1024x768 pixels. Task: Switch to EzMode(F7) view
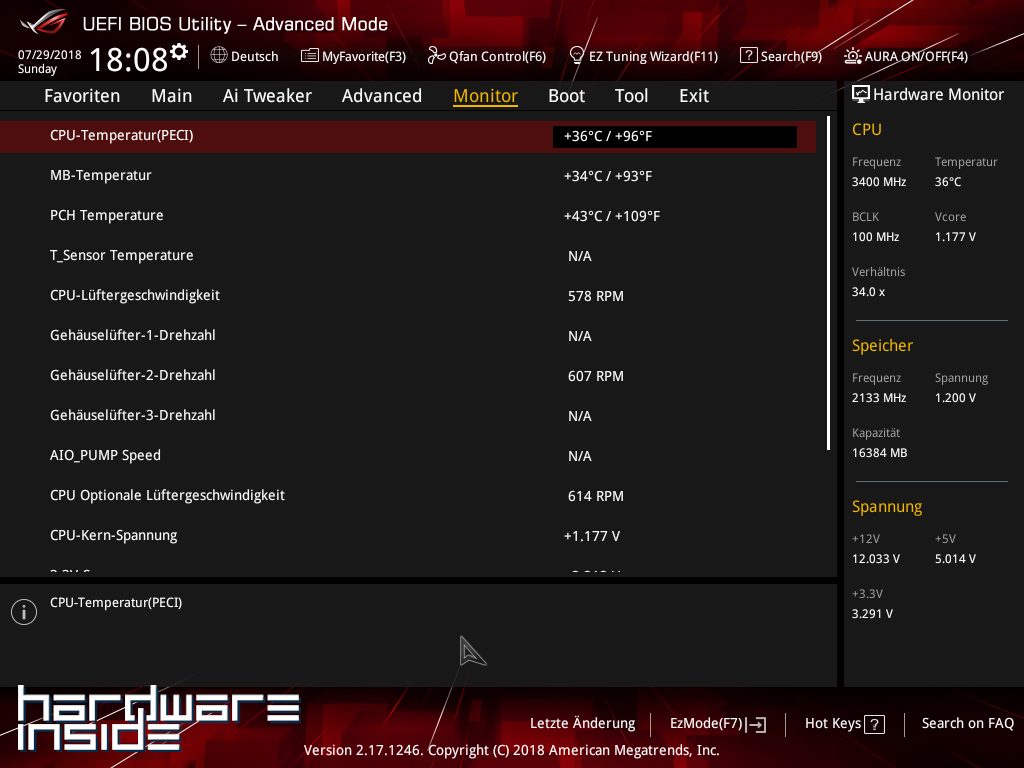click(716, 723)
